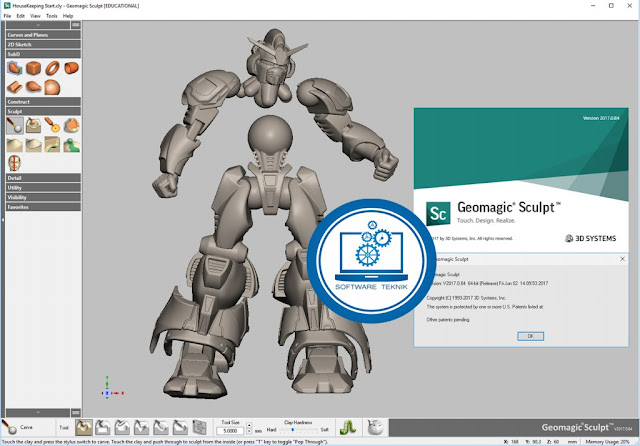640x446 pixels.
Task: Click the Geomagic Sculpt branding in bottom bar
Action: click(x=587, y=427)
